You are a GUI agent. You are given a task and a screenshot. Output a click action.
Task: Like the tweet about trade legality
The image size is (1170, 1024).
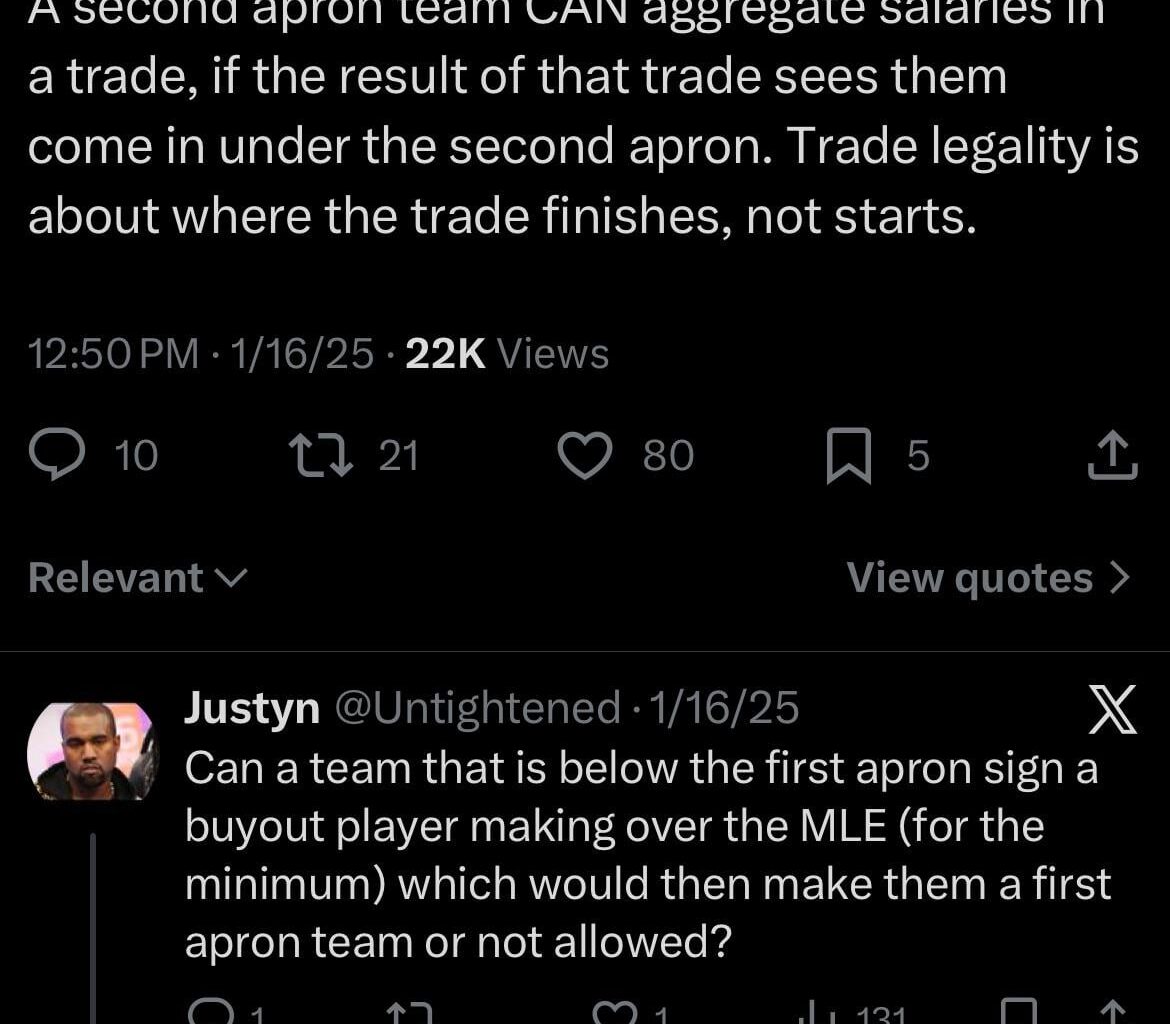[585, 455]
